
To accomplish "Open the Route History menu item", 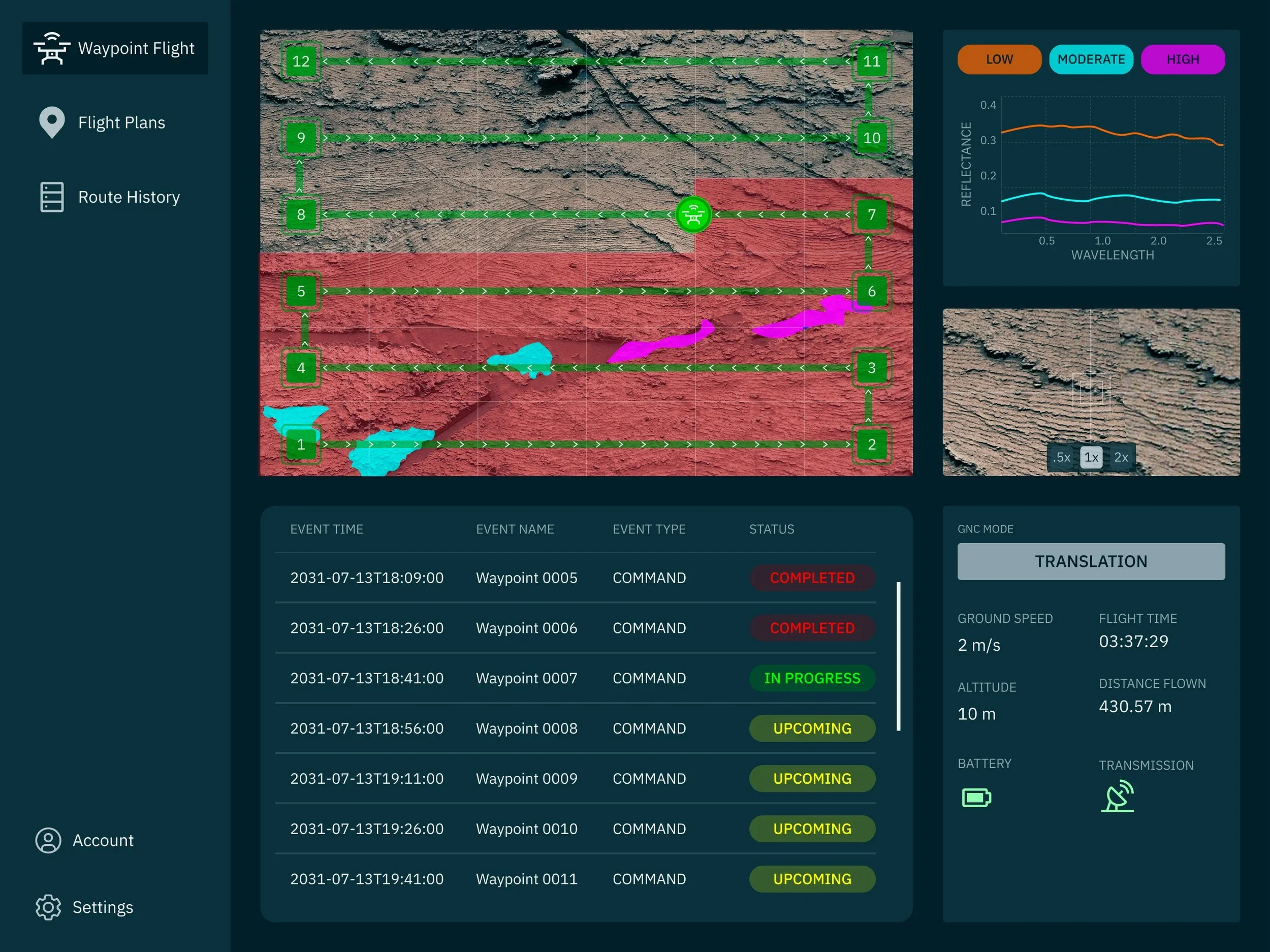I will [129, 197].
